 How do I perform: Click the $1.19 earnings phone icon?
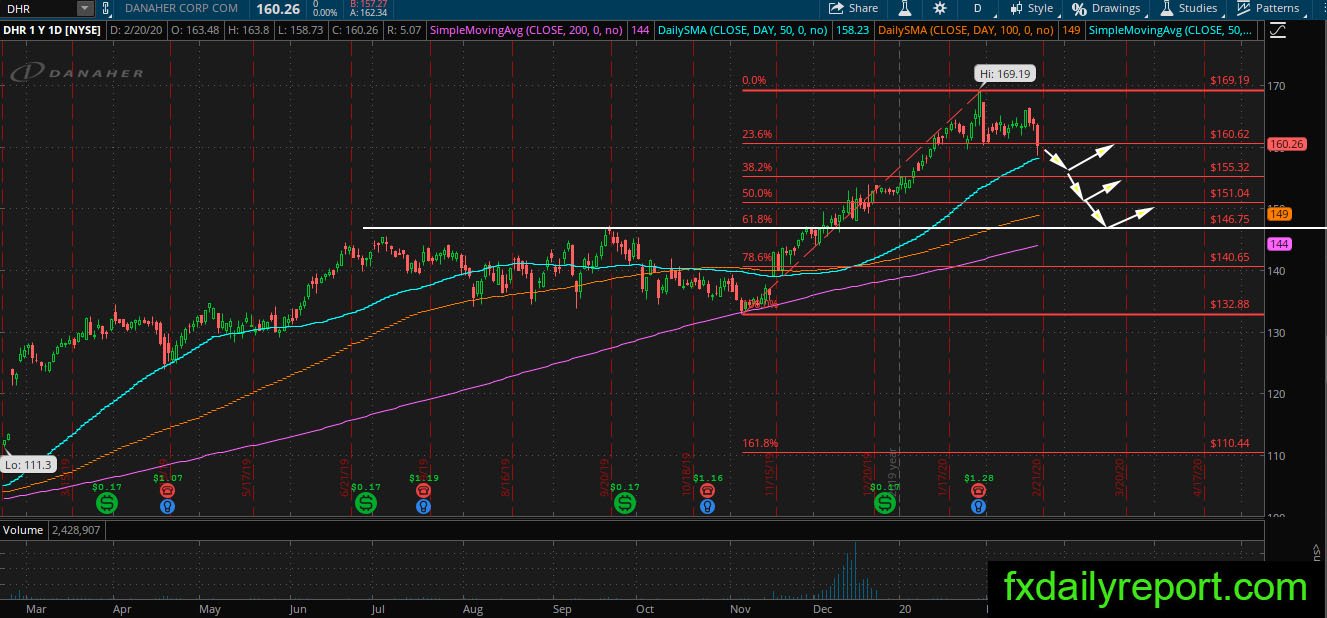pos(424,491)
